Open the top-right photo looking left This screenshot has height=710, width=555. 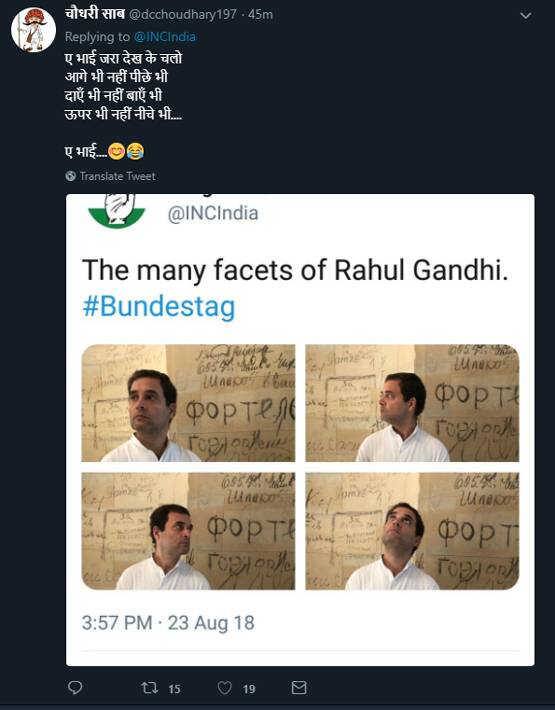click(x=412, y=403)
